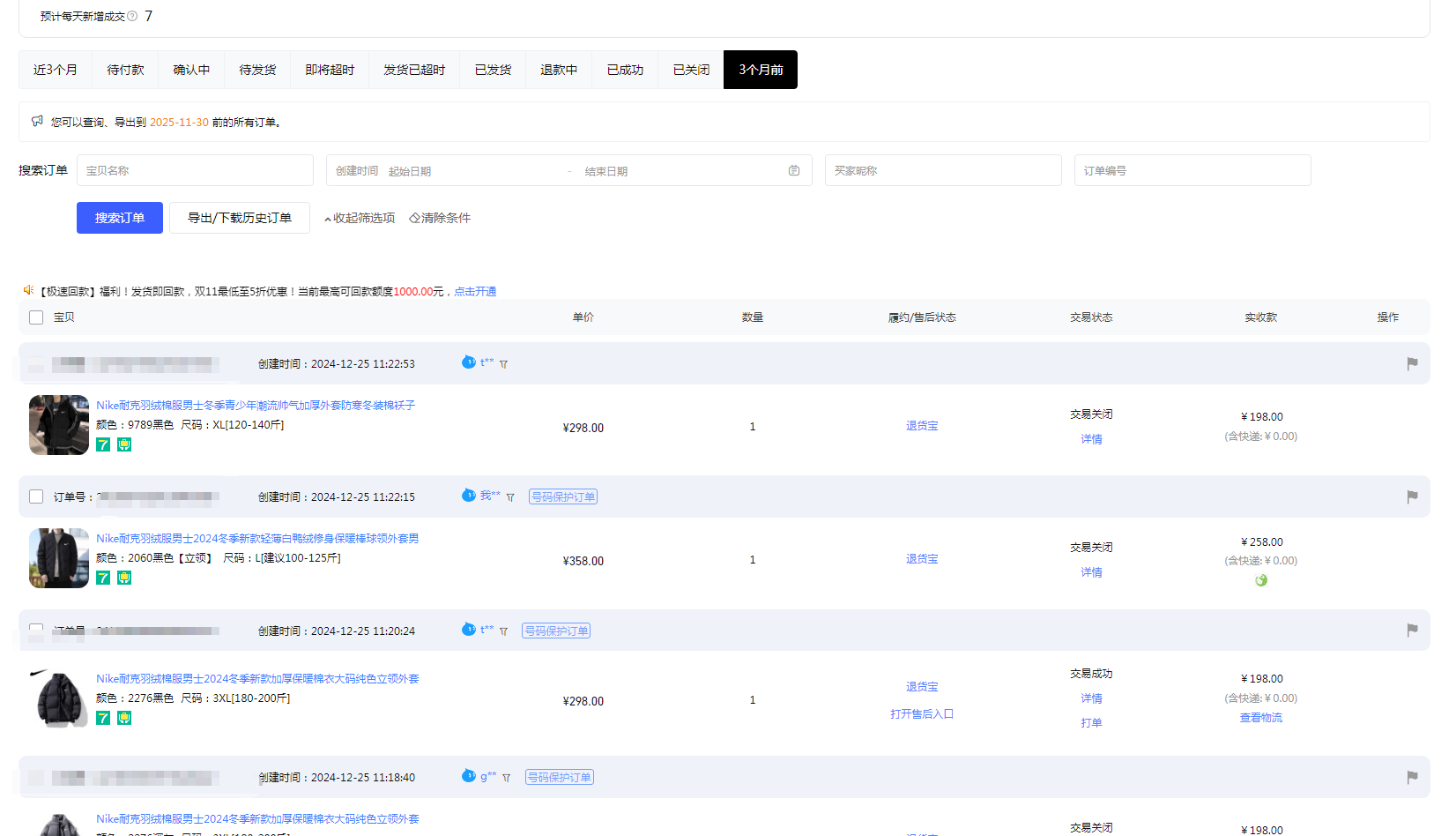Click filter funnel icon next to buyer 我**

(x=510, y=497)
